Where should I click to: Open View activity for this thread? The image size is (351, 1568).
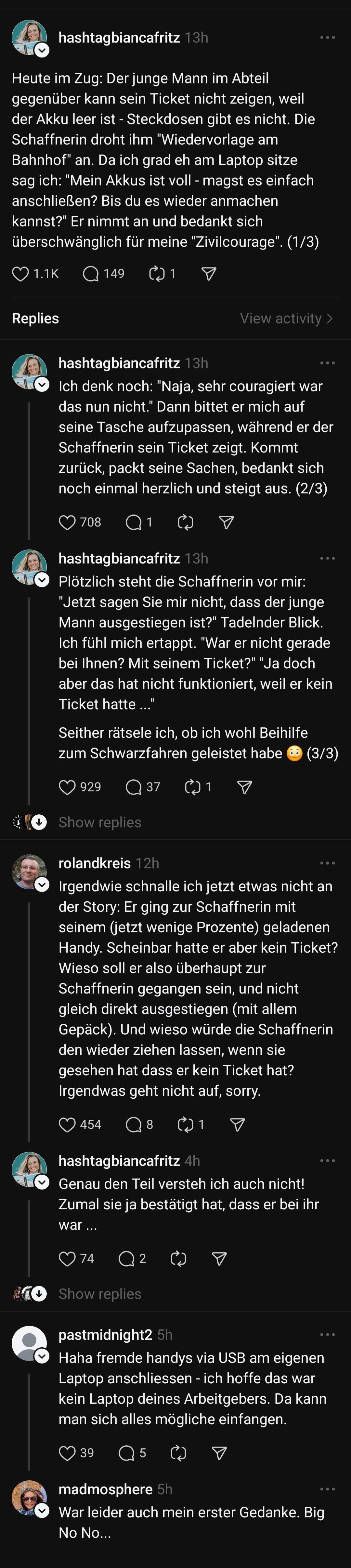(x=286, y=318)
